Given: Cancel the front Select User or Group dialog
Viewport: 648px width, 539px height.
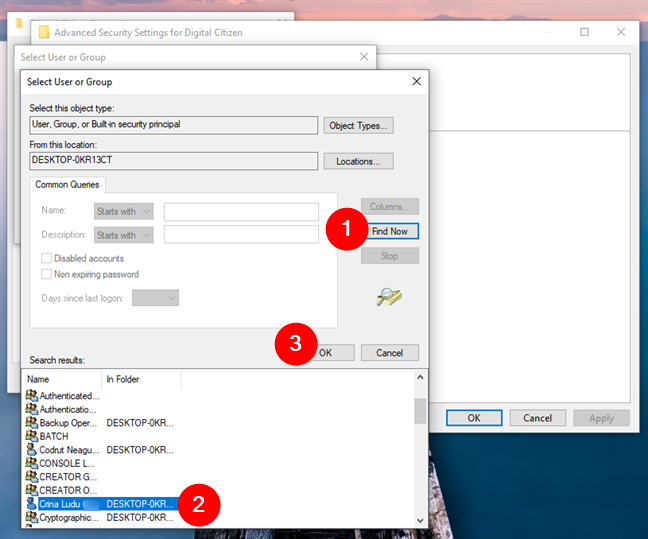Looking at the screenshot, I should [x=390, y=353].
